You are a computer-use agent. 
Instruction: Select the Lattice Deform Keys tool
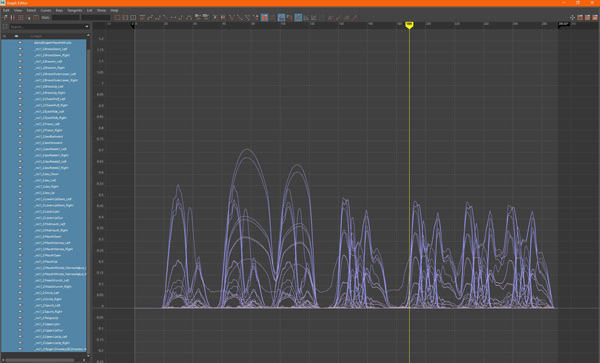(21, 18)
